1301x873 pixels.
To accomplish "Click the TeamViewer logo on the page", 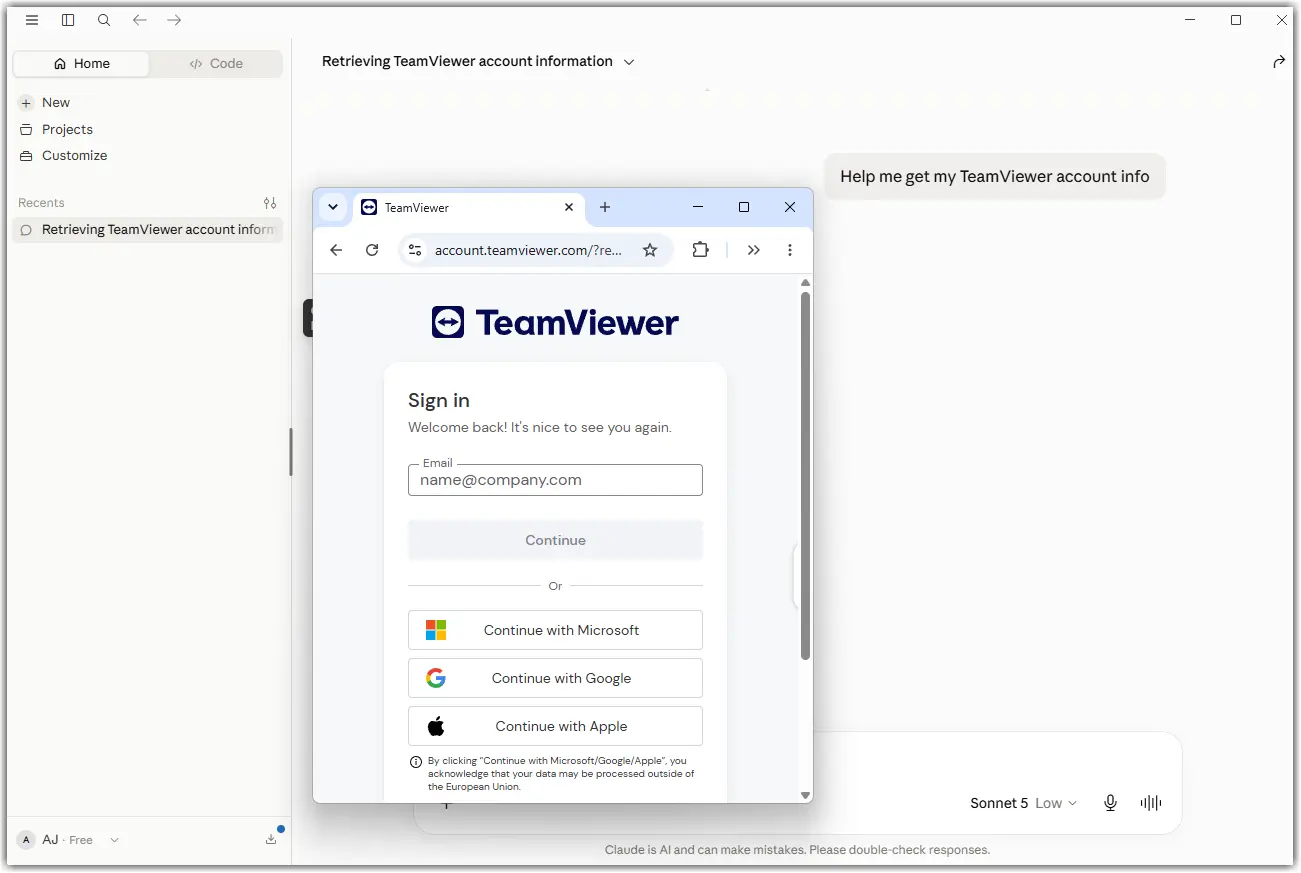I will pos(555,322).
